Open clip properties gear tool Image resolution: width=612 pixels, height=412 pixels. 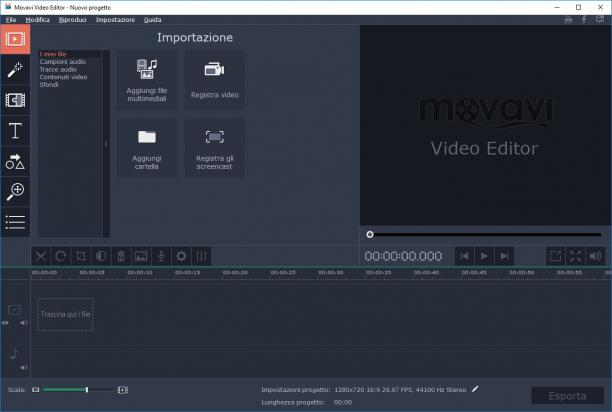coord(181,256)
